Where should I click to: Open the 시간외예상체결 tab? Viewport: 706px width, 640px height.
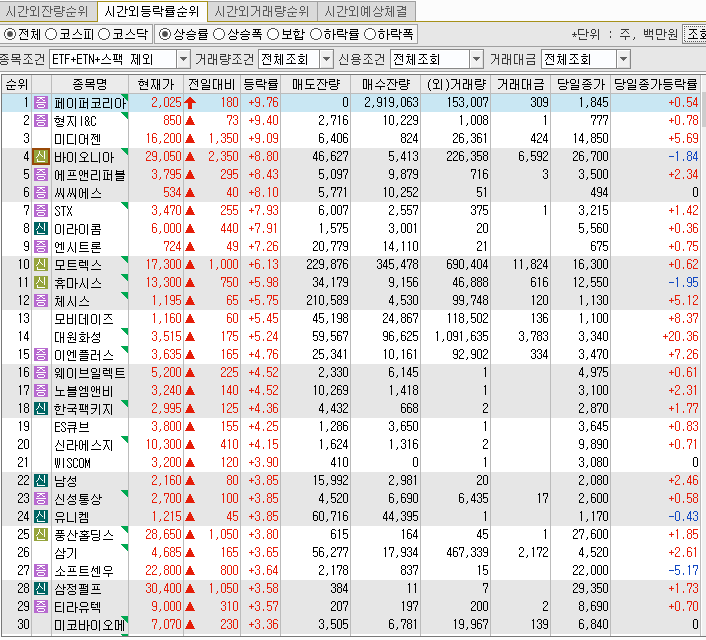point(366,11)
